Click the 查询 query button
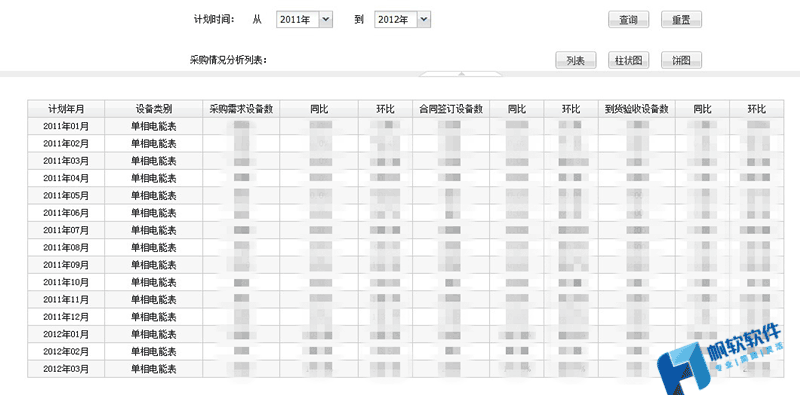 (628, 20)
